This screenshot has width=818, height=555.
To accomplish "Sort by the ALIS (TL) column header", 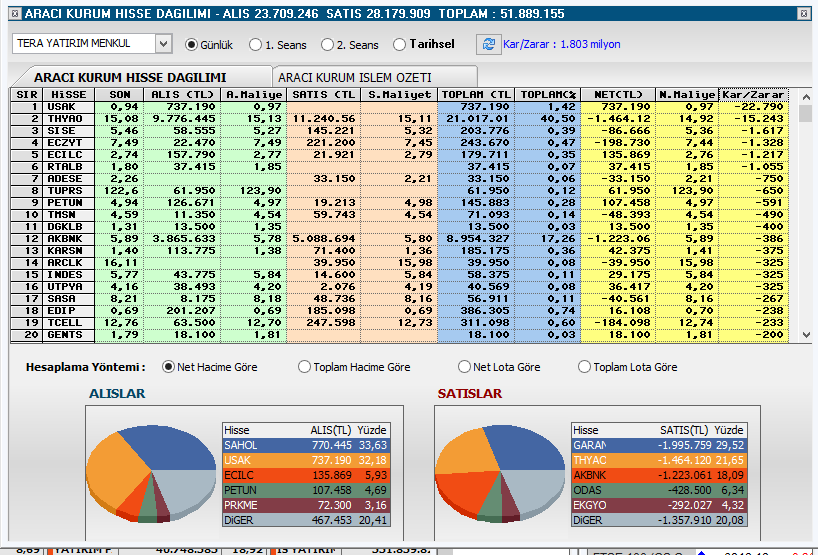I will (182, 94).
